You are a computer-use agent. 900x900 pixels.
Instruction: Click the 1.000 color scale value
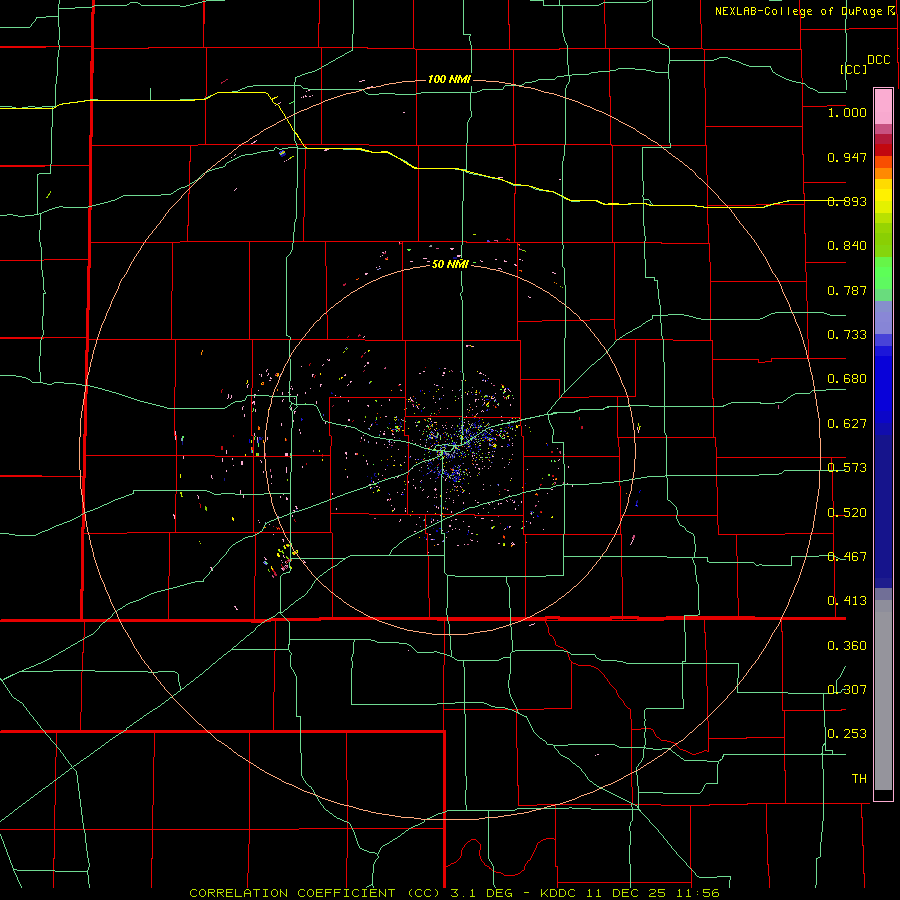[847, 112]
